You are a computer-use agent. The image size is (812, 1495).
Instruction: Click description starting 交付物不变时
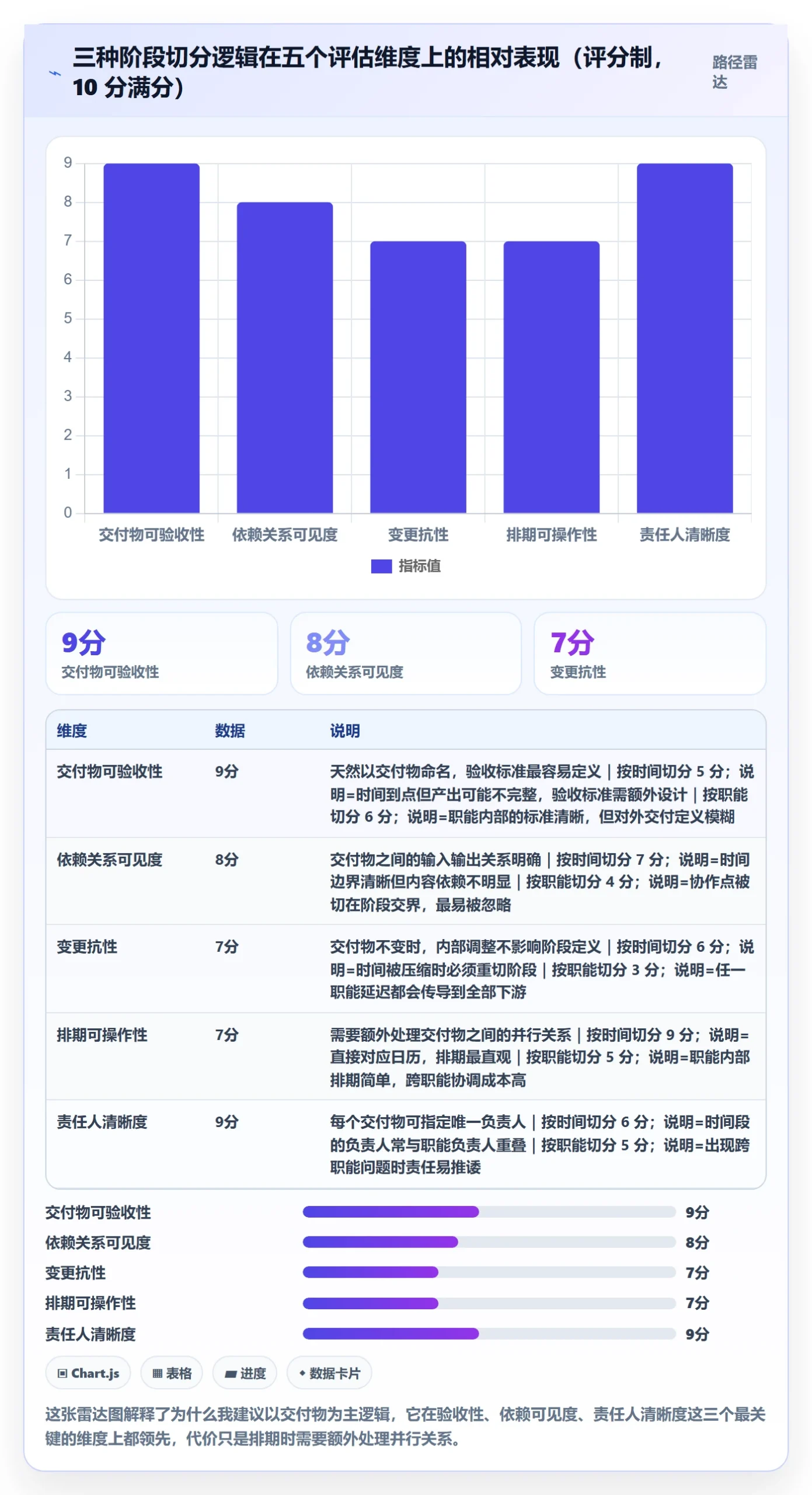(x=542, y=969)
